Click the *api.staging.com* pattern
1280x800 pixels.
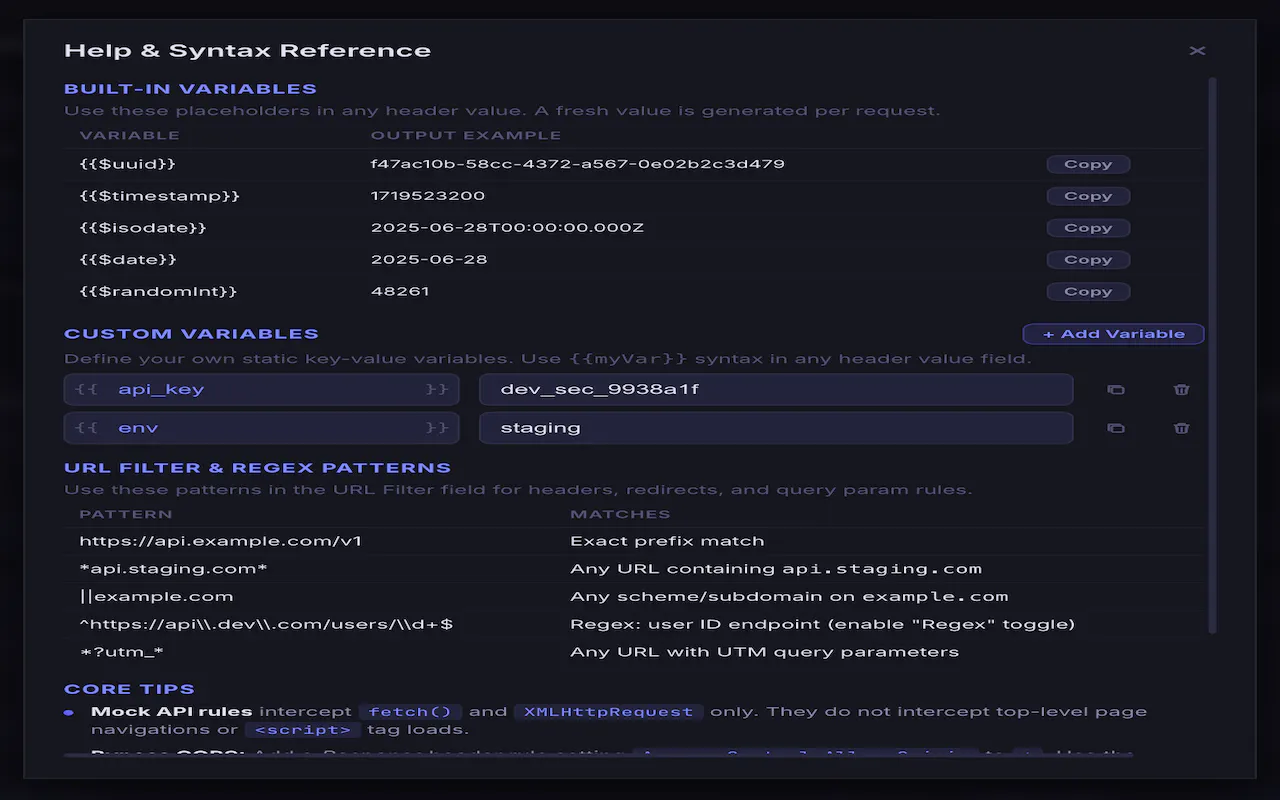coord(173,569)
